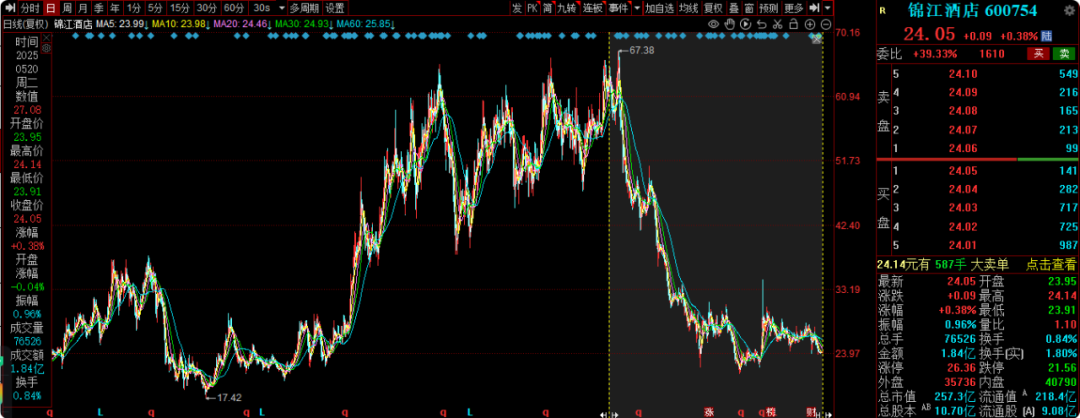The height and width of the screenshot is (418, 1080).
Task: Toggle 均线 moving average lines
Action: click(688, 8)
